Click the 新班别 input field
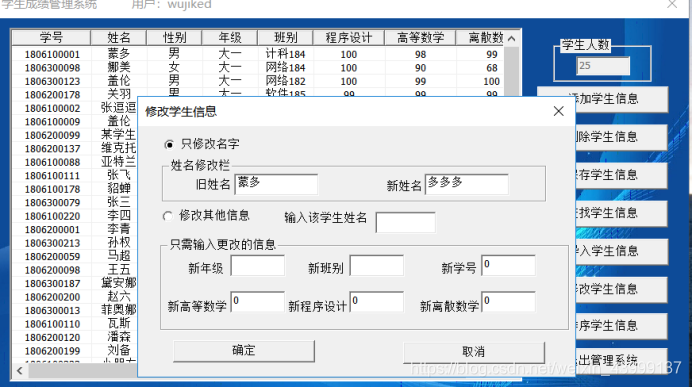This screenshot has width=692, height=387. (377, 265)
